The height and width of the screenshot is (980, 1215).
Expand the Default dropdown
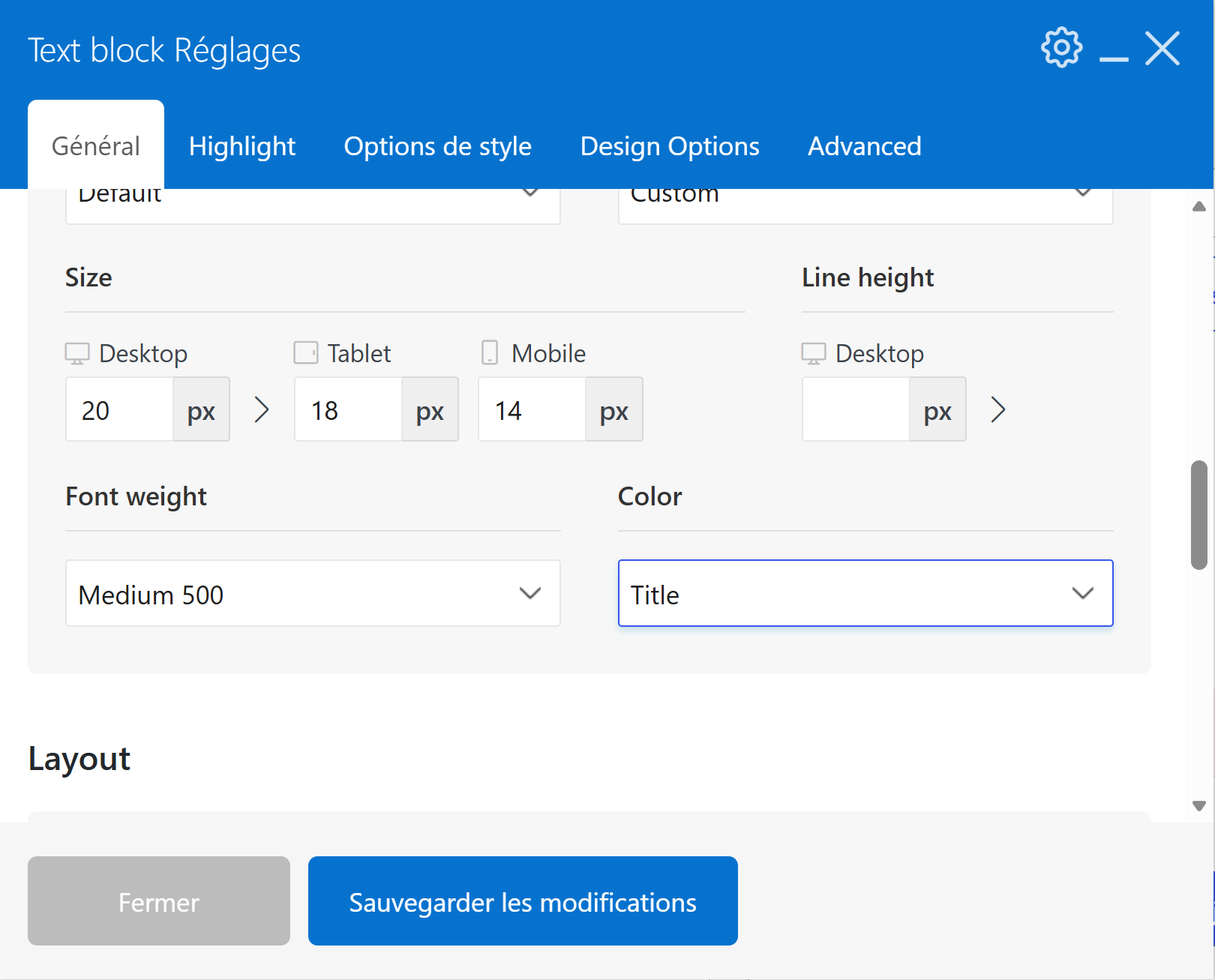tap(313, 205)
